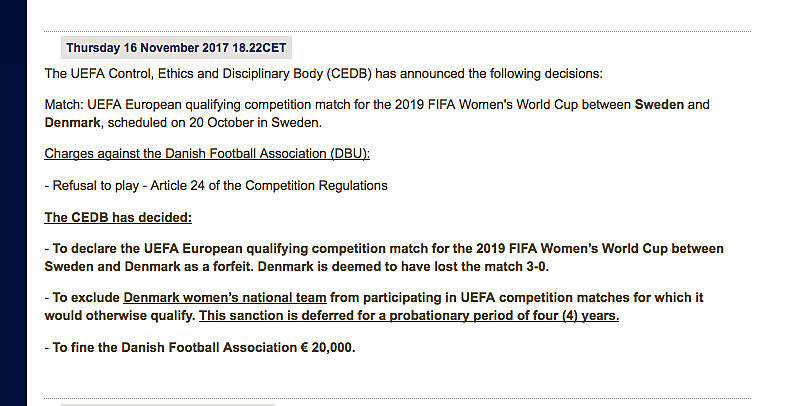Image resolution: width=790 pixels, height=406 pixels.
Task: Click bold "Denmark" before "scheduled on 20 October"
Action: (x=73, y=122)
